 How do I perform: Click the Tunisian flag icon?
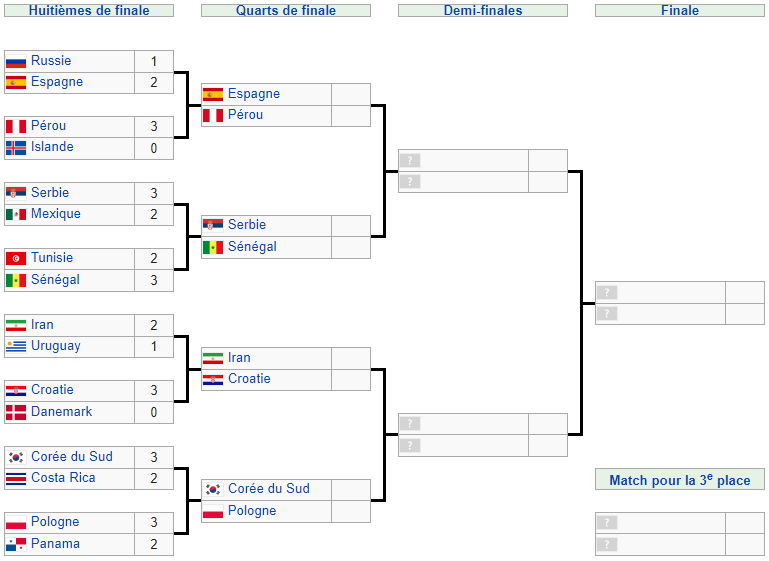click(x=16, y=258)
